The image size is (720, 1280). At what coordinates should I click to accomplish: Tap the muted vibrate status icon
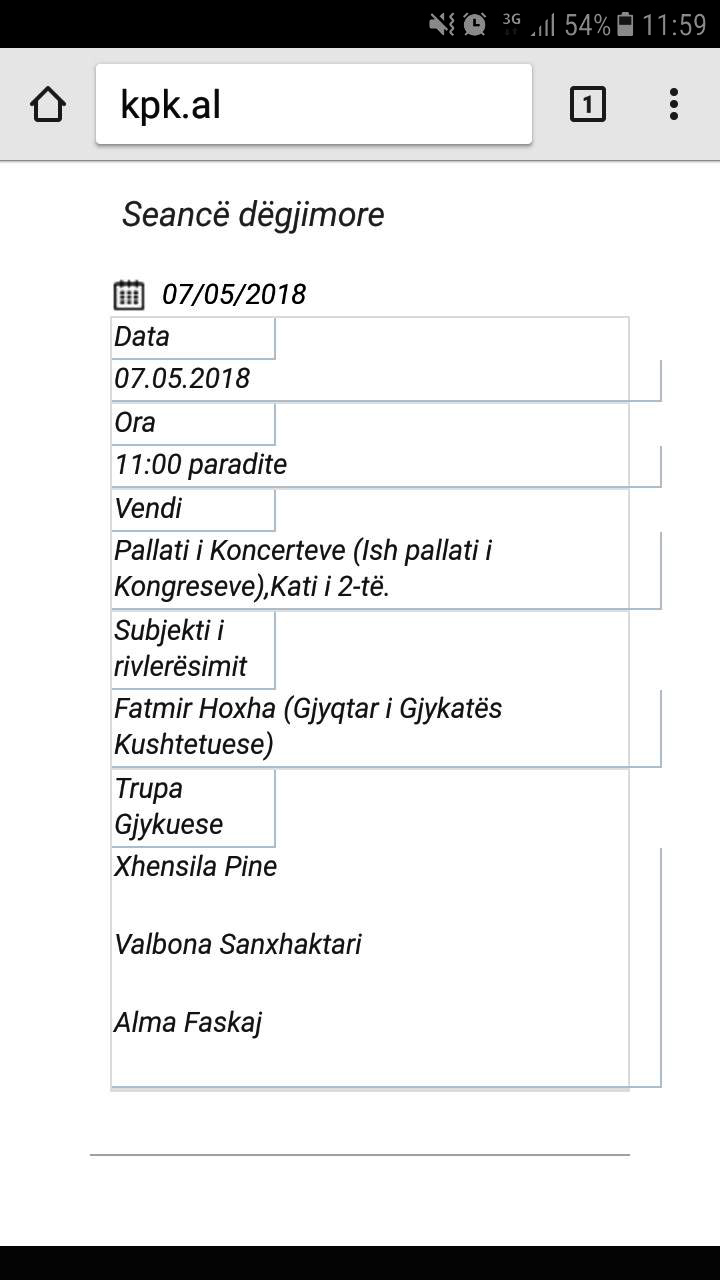click(x=441, y=24)
